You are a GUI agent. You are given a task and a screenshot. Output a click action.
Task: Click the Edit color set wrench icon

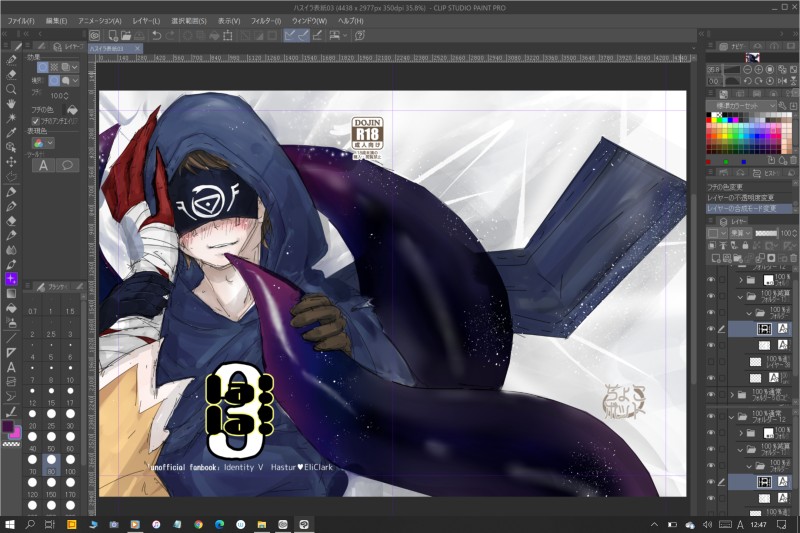tap(782, 106)
